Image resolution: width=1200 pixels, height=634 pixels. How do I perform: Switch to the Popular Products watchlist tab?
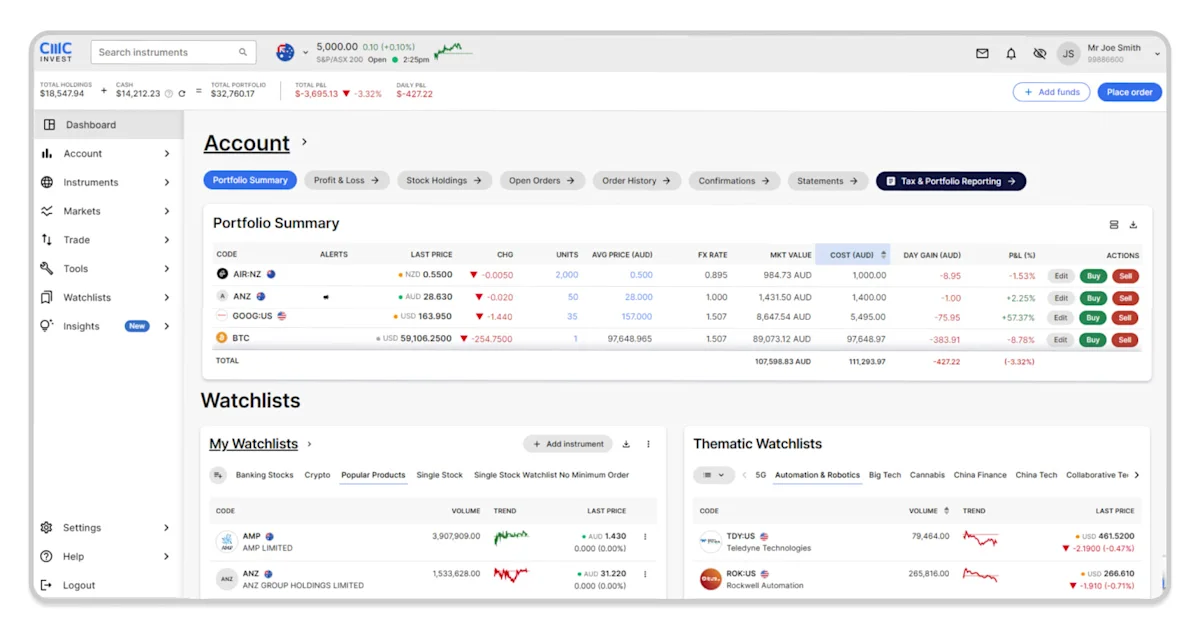(373, 475)
